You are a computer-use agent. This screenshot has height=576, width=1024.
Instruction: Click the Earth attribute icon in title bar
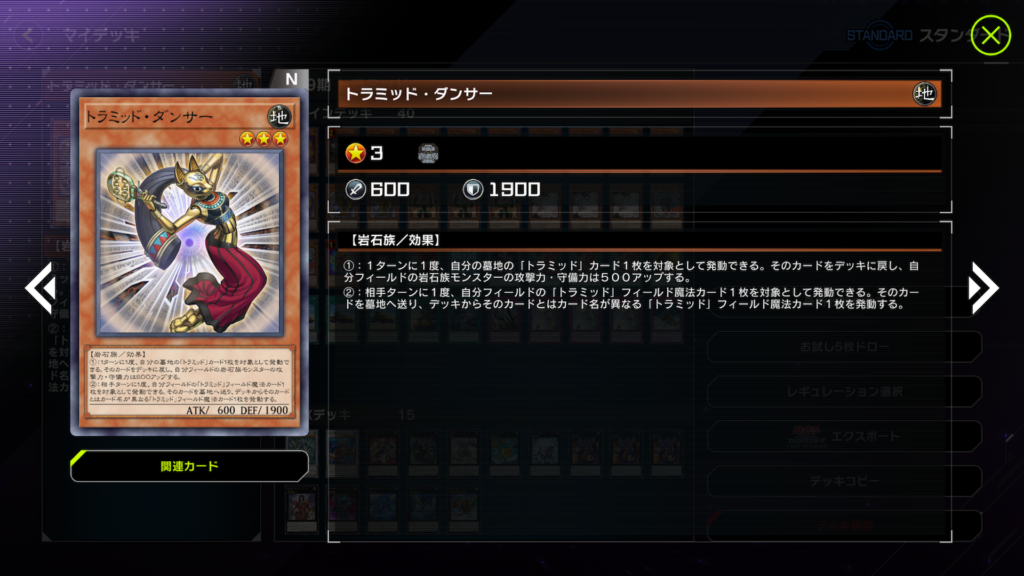(x=924, y=94)
